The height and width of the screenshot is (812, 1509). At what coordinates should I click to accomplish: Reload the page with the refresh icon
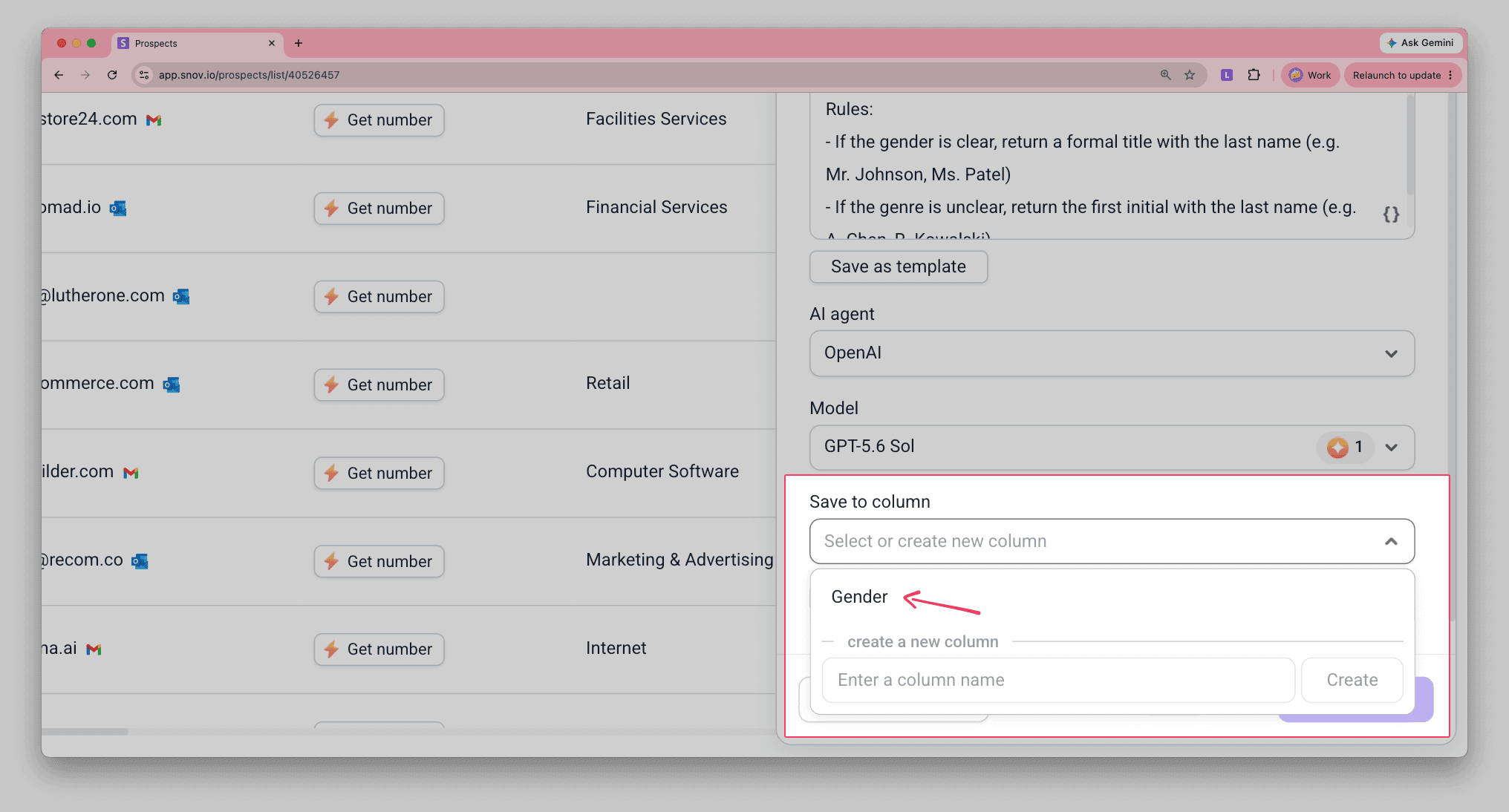(x=112, y=75)
